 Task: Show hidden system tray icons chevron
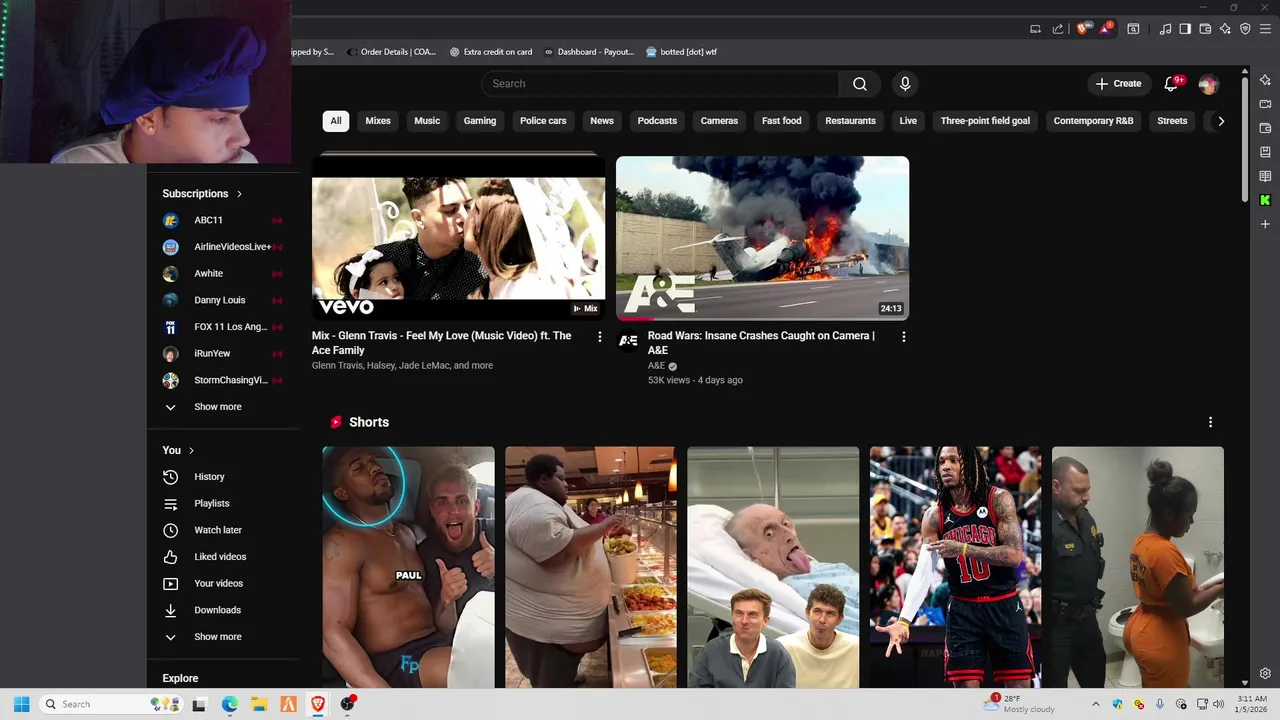tap(1096, 704)
